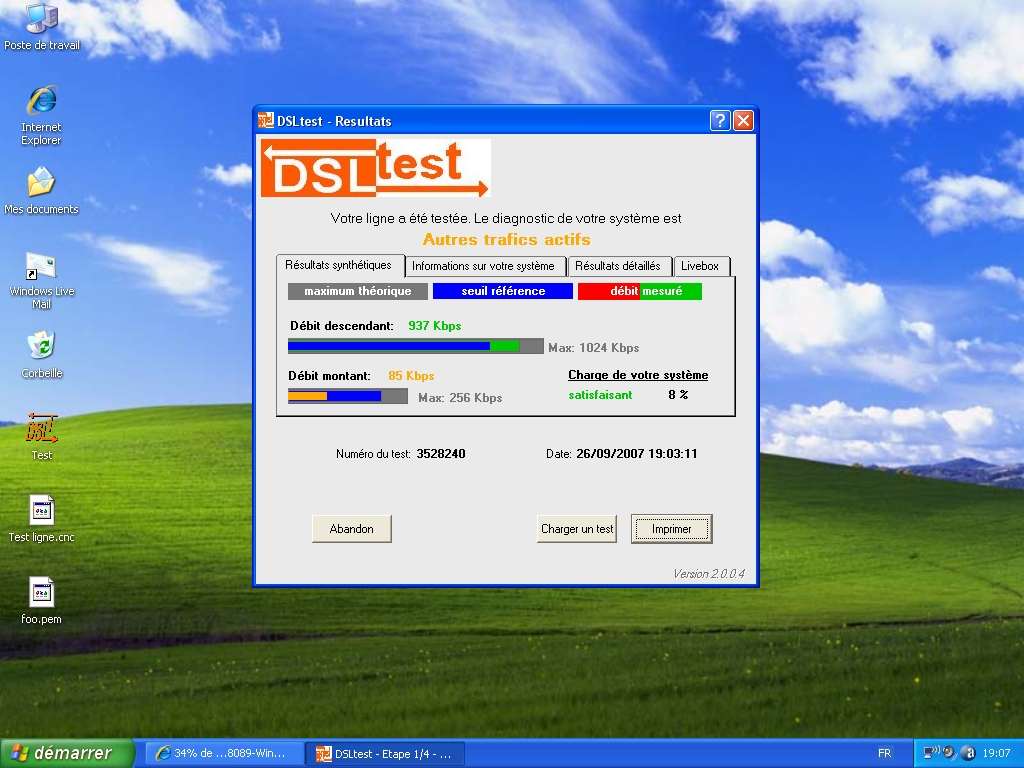Open the Mes documents folder icon
The width and height of the screenshot is (1024, 768).
41,183
